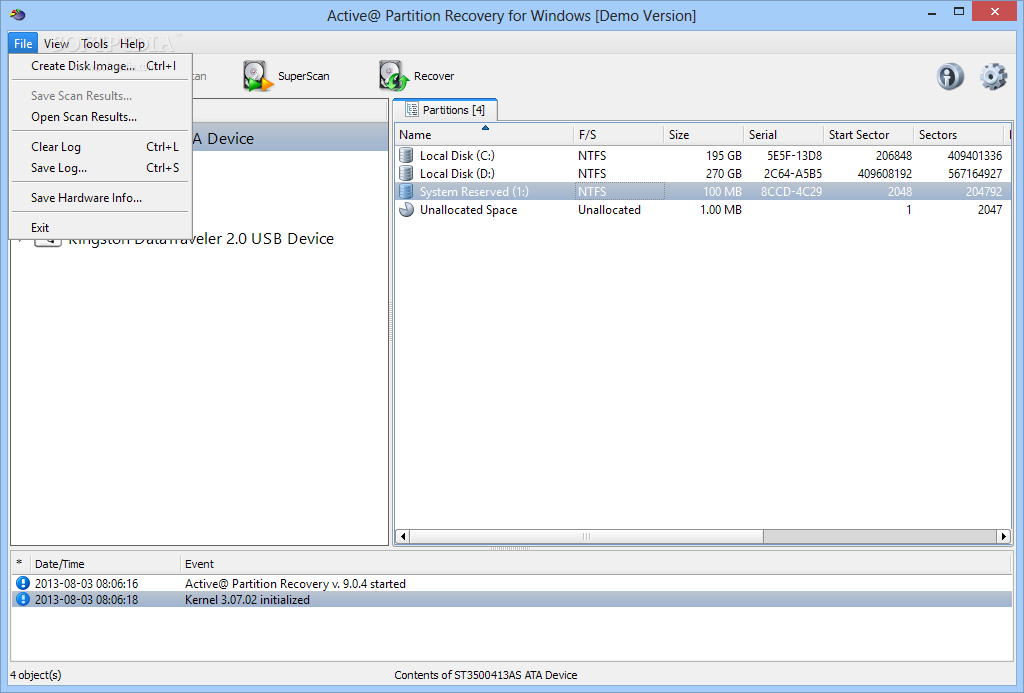
Task: Click start sector value 206848
Action: click(893, 155)
